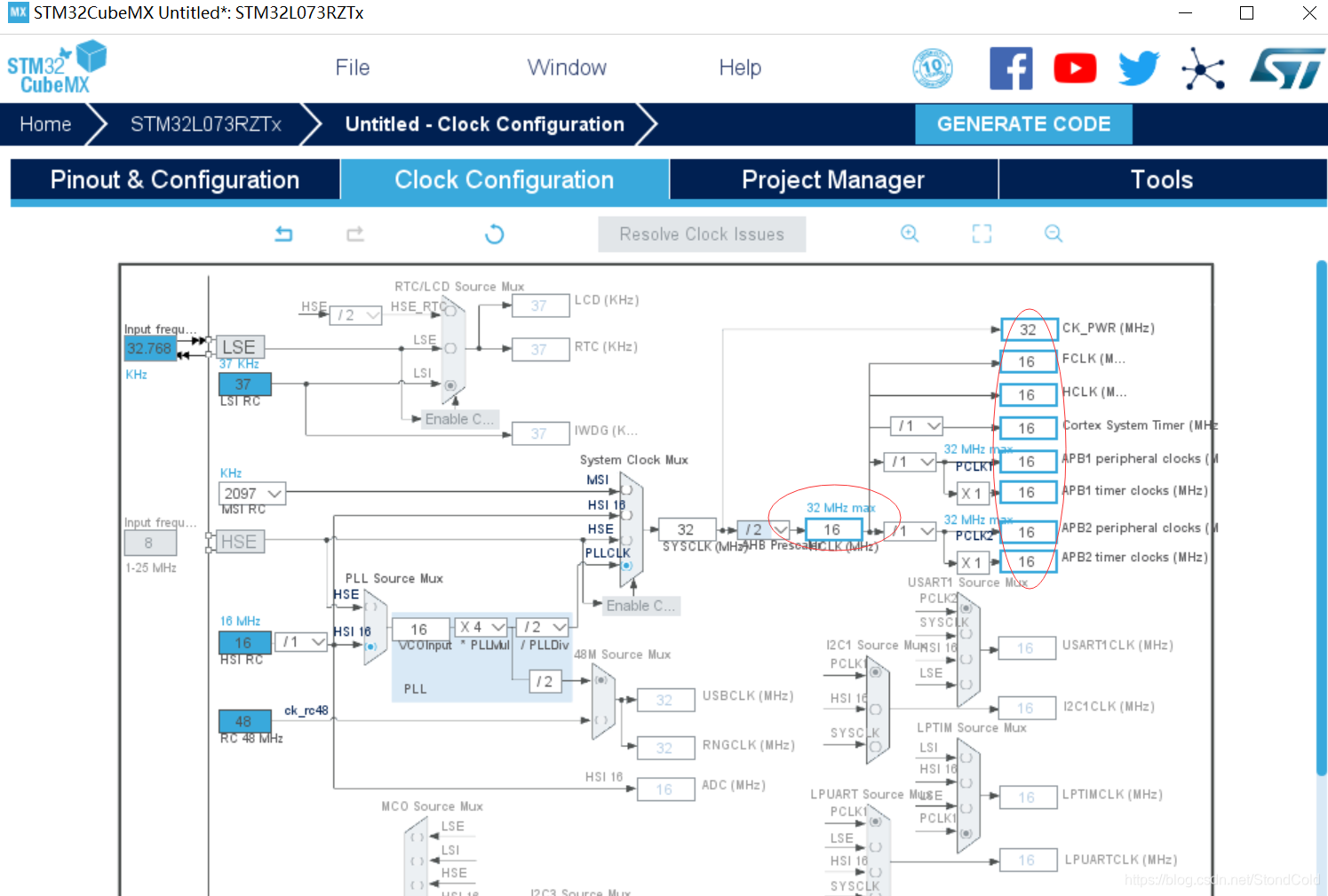This screenshot has width=1328, height=896.
Task: Open the PLLDiv /2 dropdown
Action: [x=542, y=627]
